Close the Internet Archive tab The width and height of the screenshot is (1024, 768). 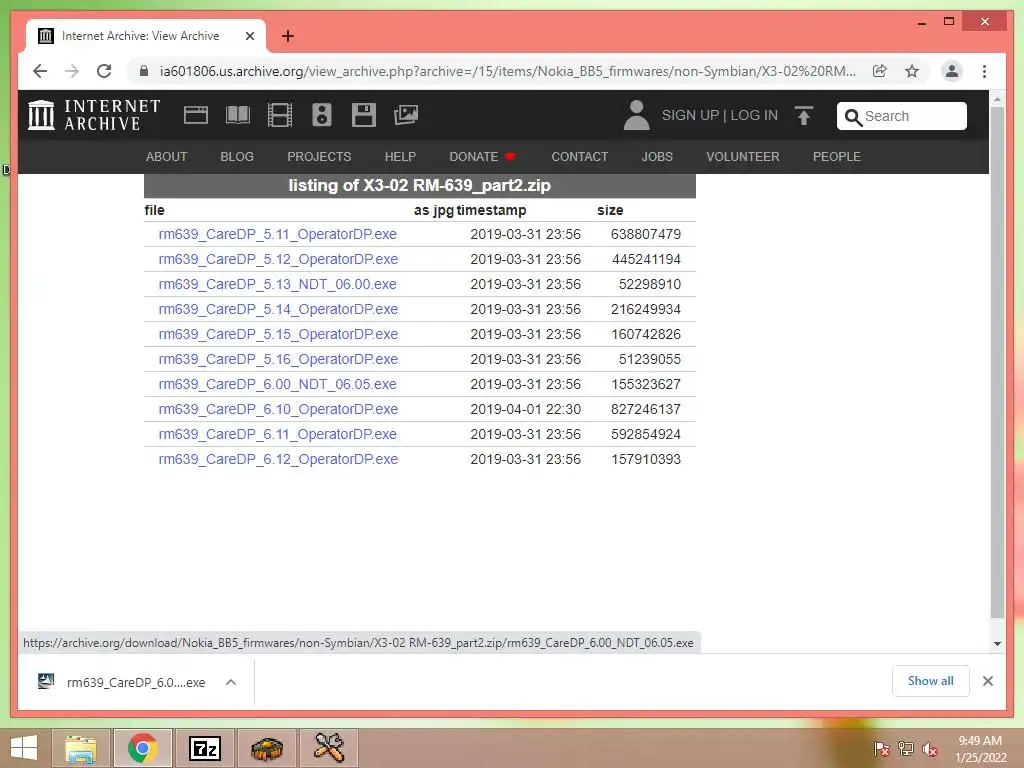click(x=250, y=36)
